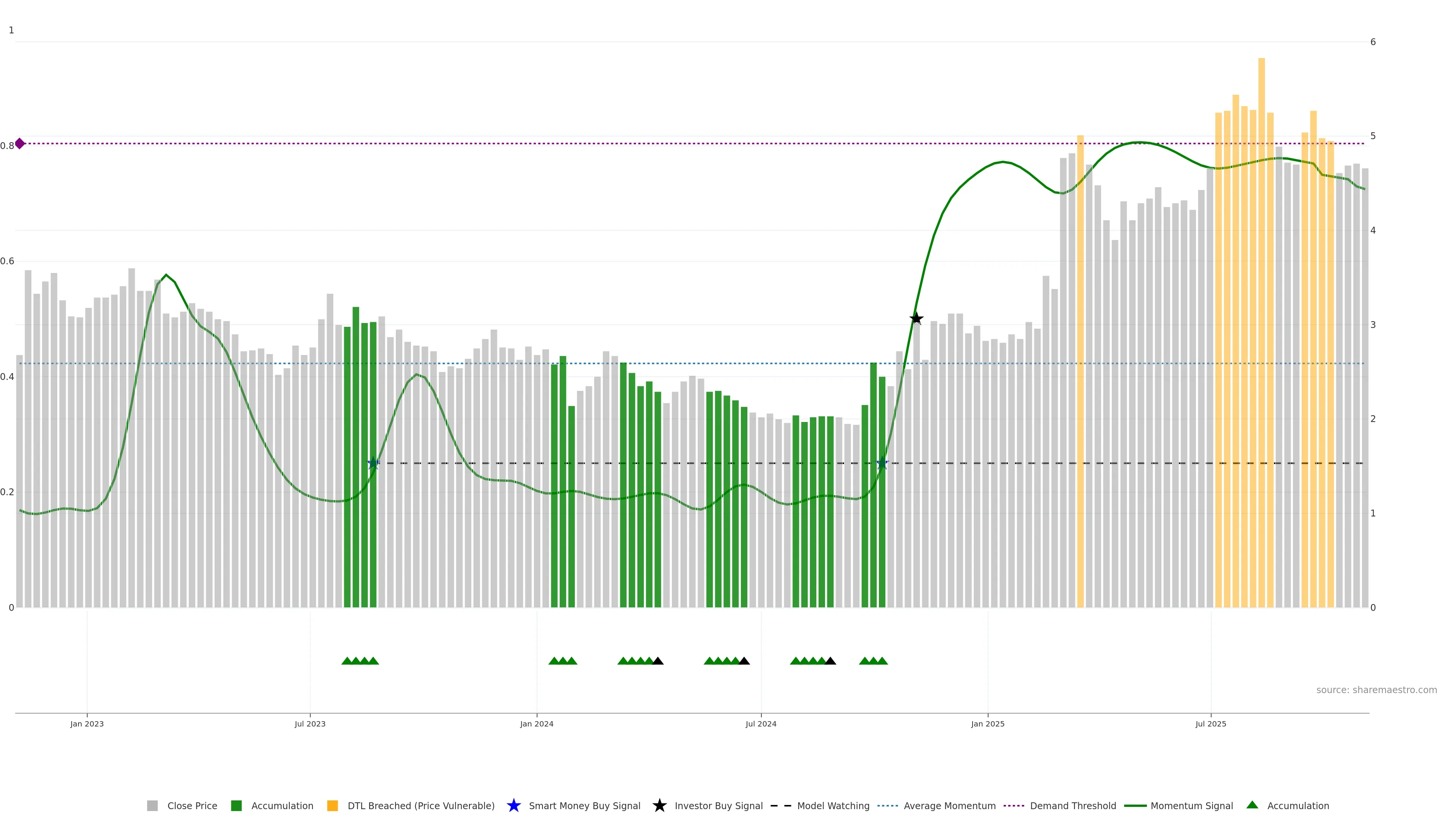Click the black Investor Buy star on chart
Viewport: 1456px width, 819px height.
916,319
